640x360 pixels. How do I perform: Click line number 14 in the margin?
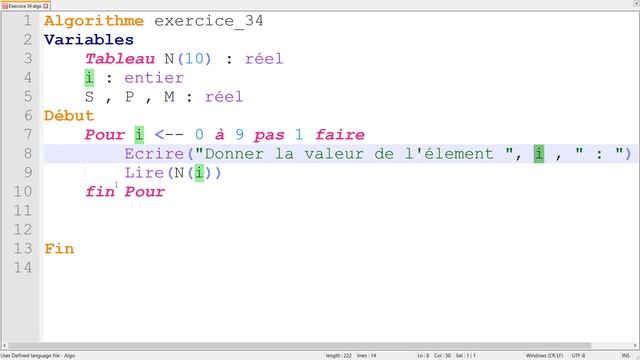click(22, 267)
